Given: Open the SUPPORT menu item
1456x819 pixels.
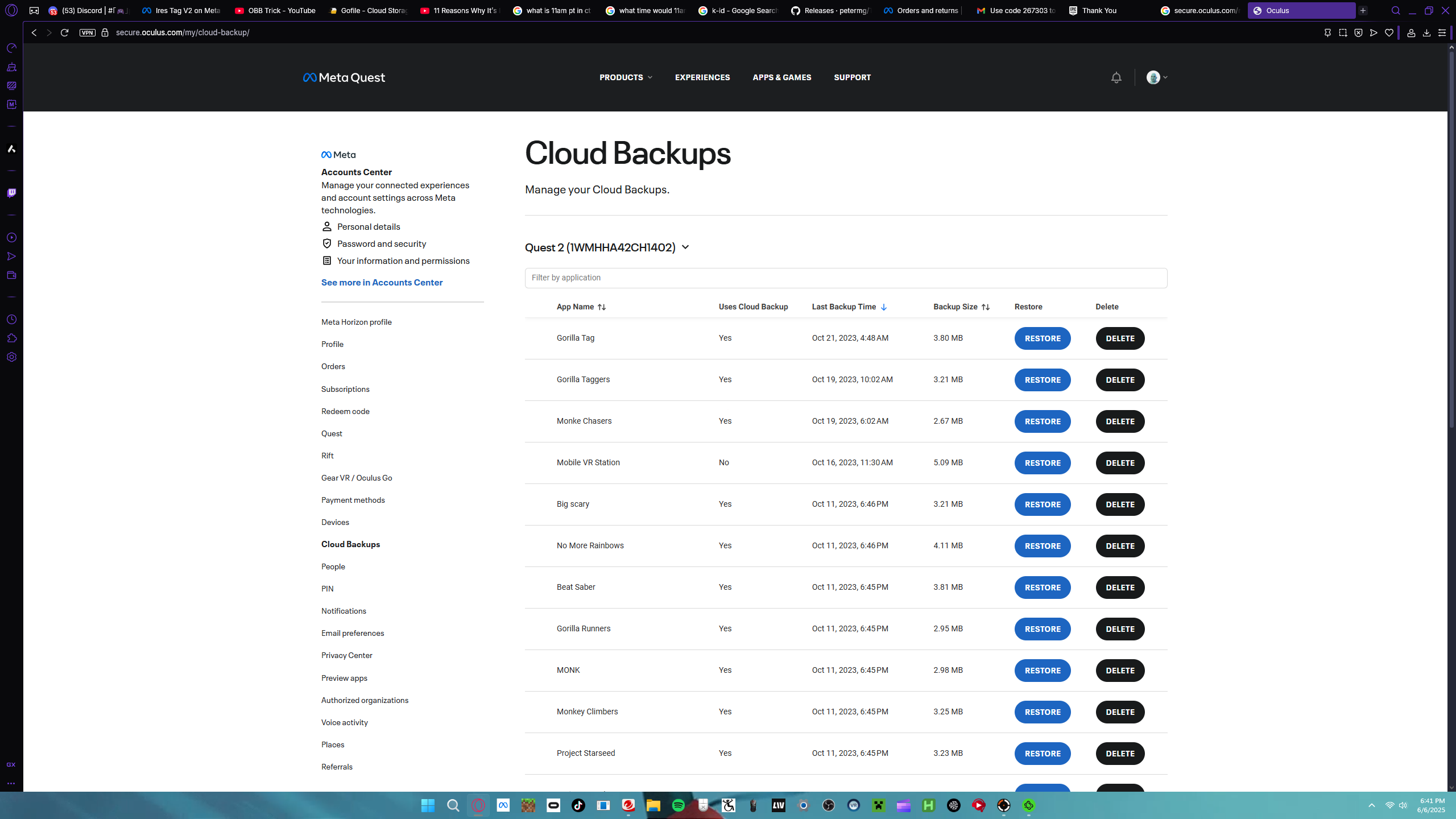Looking at the screenshot, I should click(852, 77).
